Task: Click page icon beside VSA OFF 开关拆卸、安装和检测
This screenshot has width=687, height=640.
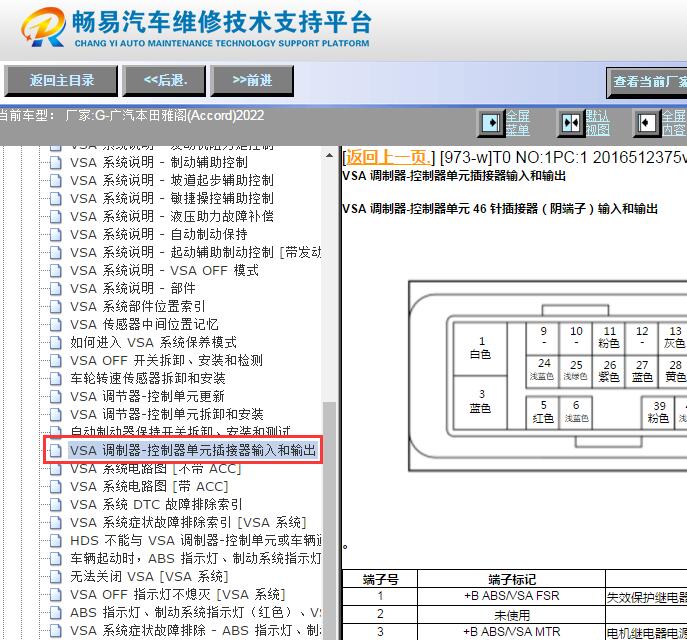Action: 56,361
